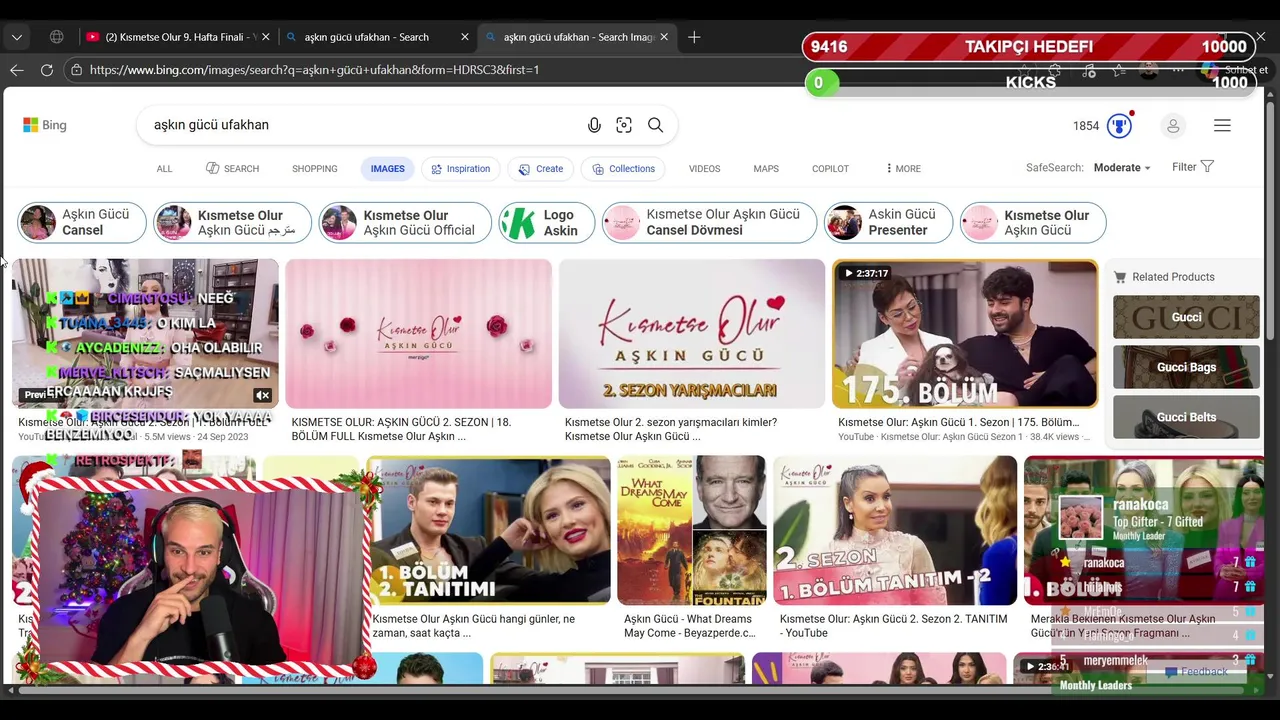Open the VIDEOS tab

tap(704, 169)
